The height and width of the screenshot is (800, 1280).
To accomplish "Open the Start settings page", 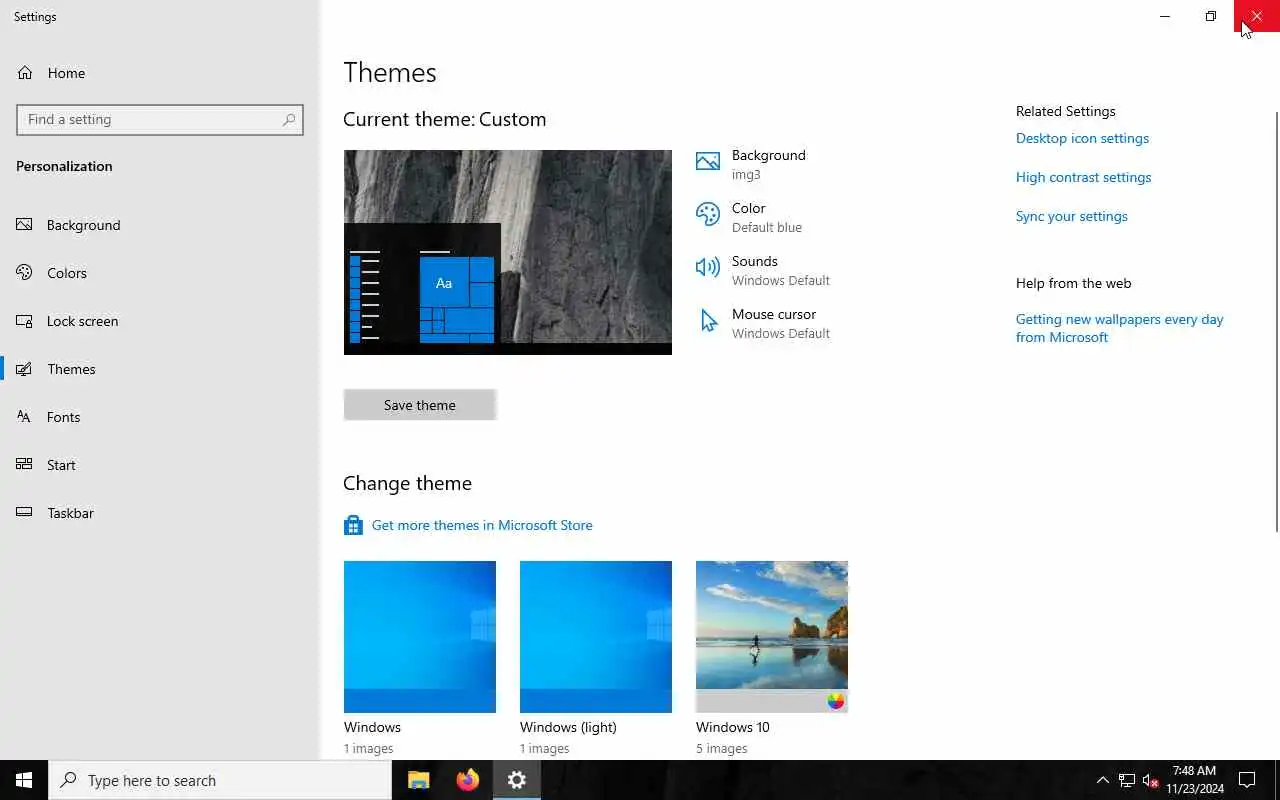I will pos(160,465).
